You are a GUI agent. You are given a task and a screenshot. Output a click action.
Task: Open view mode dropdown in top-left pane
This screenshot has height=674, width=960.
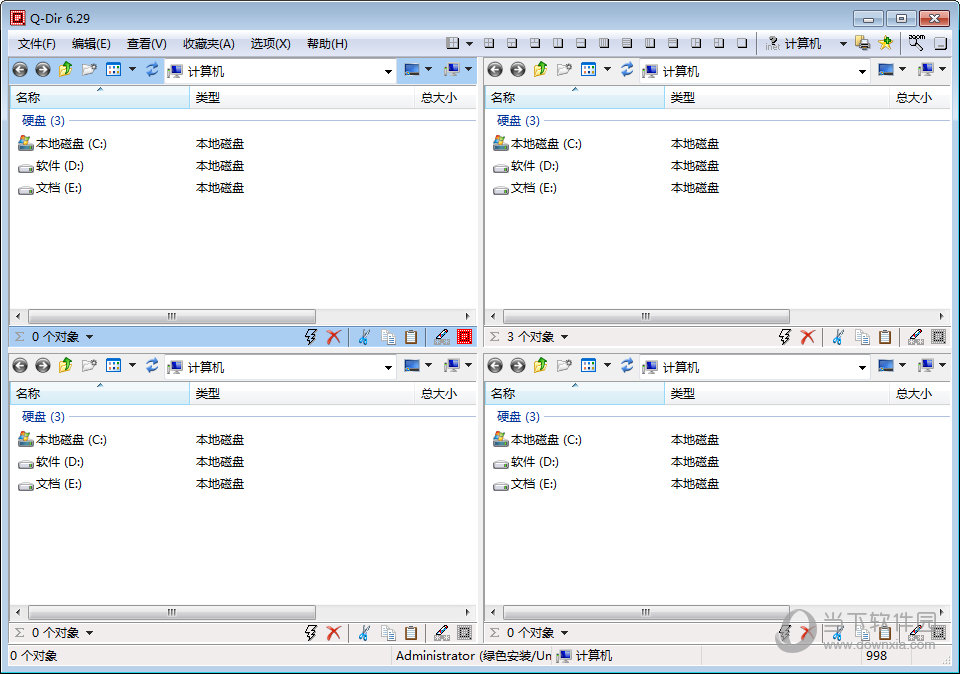[132, 70]
